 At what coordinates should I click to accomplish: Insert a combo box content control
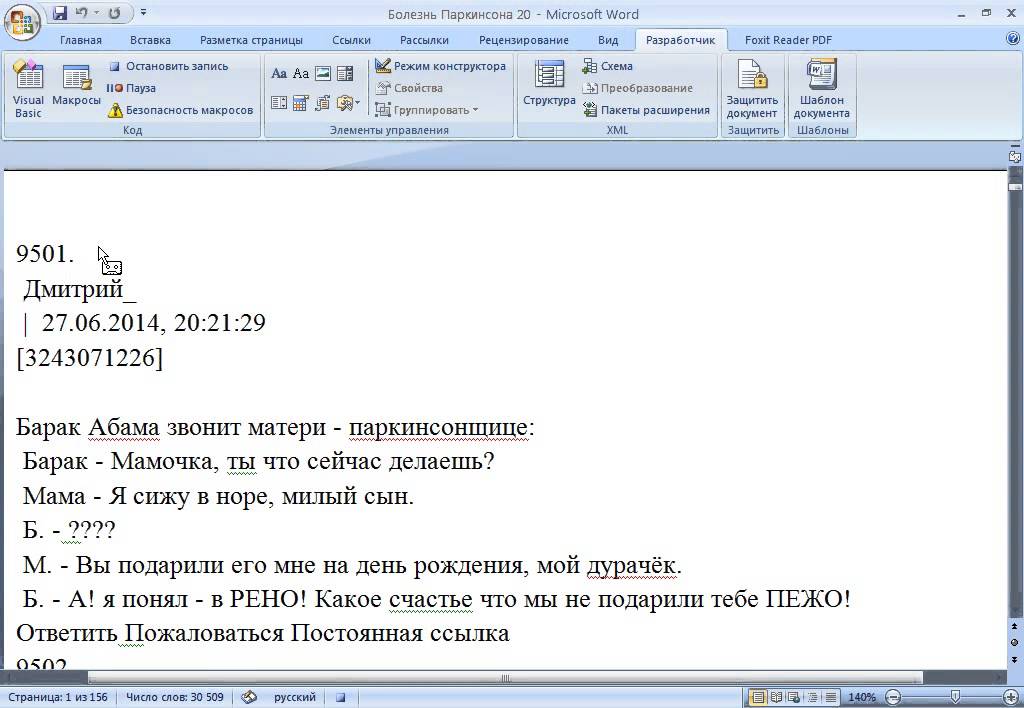pyautogui.click(x=345, y=73)
